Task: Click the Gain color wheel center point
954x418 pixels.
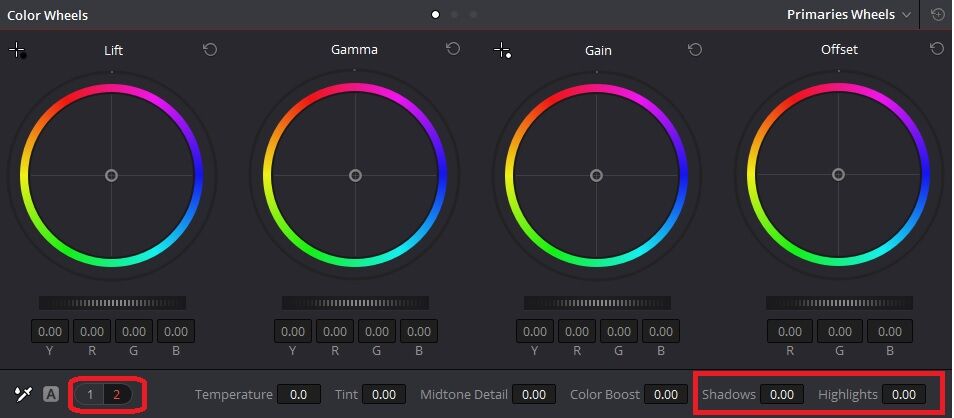Action: pyautogui.click(x=596, y=175)
